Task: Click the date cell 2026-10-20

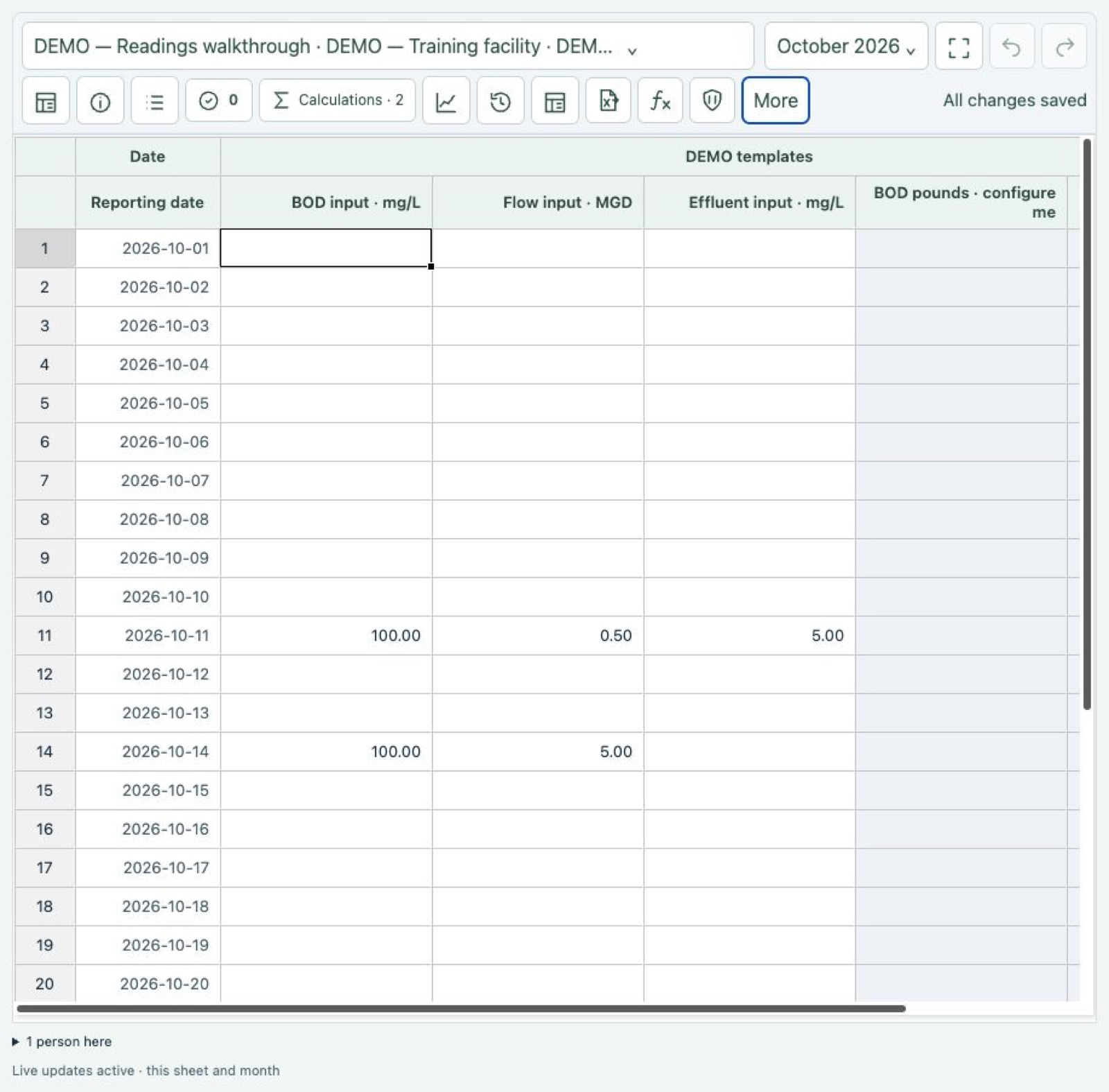Action: pyautogui.click(x=148, y=983)
